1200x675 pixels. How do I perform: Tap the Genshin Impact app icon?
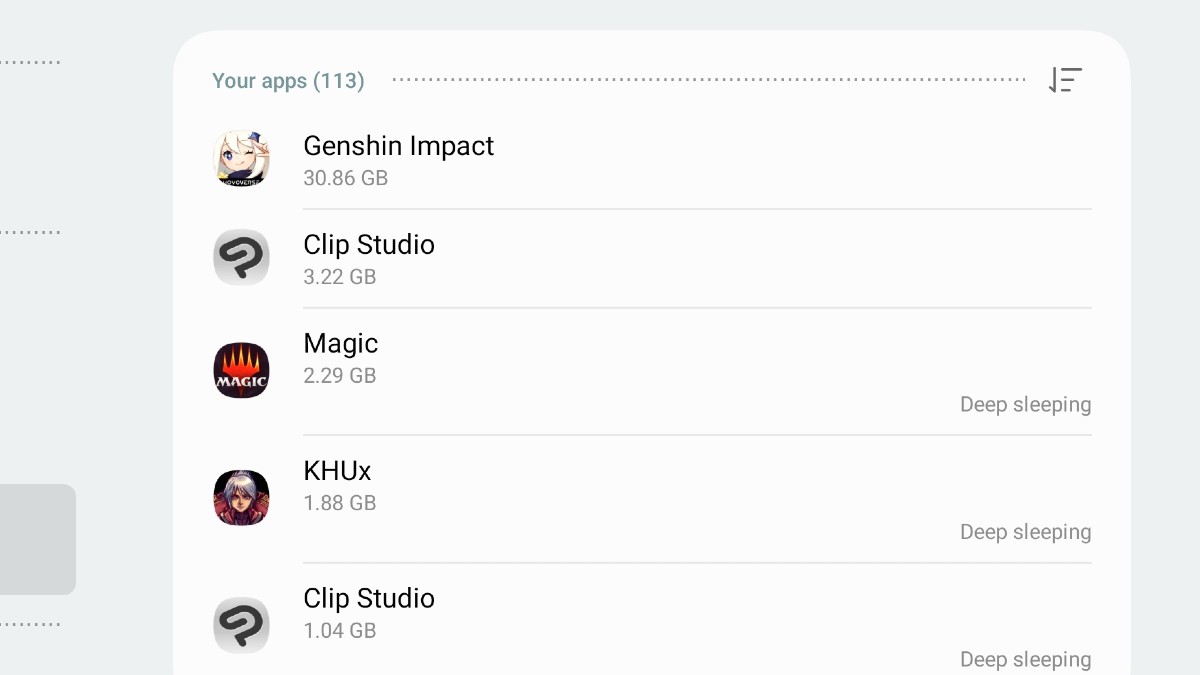pyautogui.click(x=242, y=159)
